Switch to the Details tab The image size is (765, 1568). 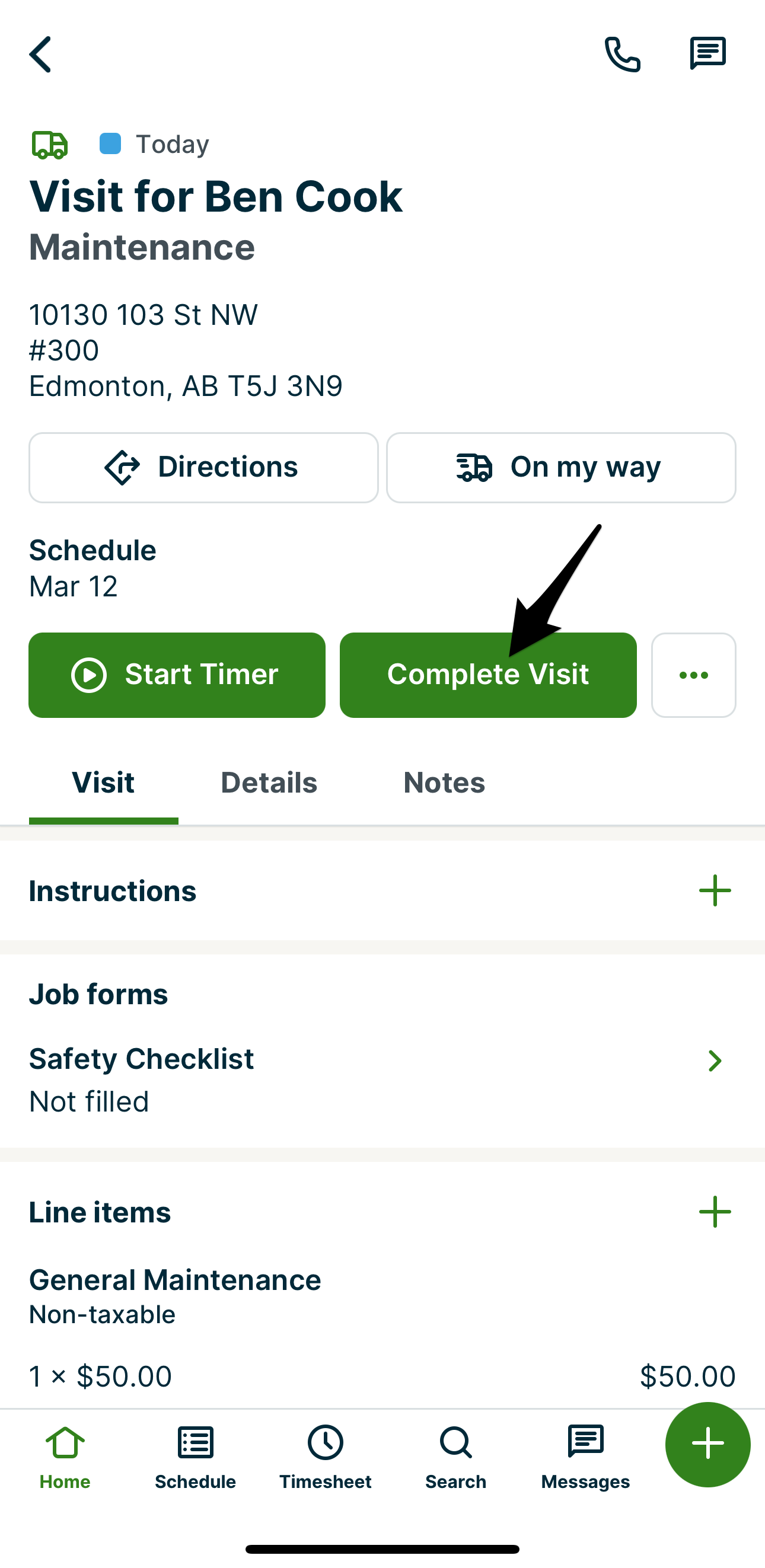(x=269, y=782)
